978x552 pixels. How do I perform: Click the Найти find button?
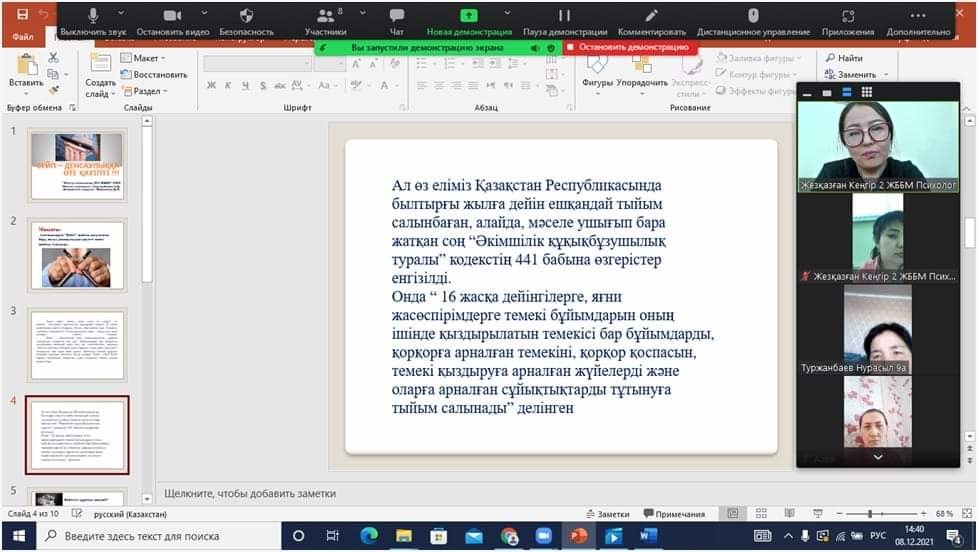(x=845, y=58)
